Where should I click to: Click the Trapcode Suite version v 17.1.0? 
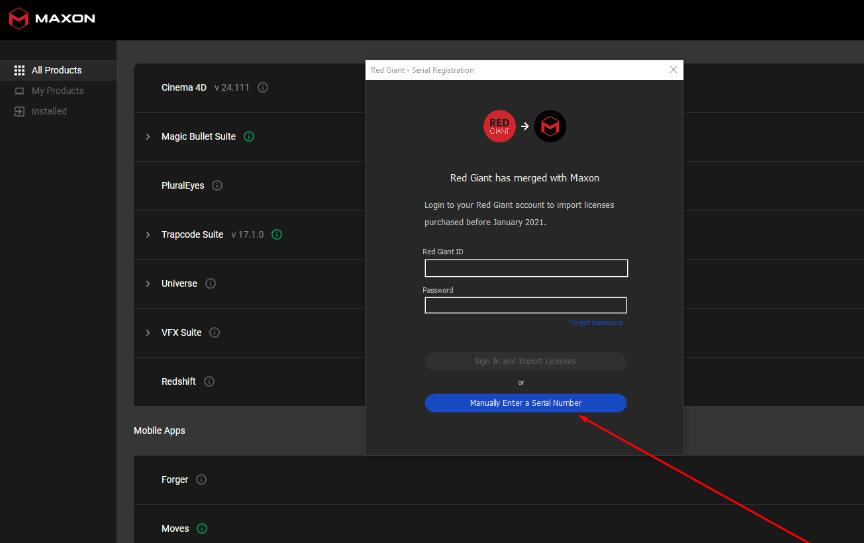click(x=247, y=235)
